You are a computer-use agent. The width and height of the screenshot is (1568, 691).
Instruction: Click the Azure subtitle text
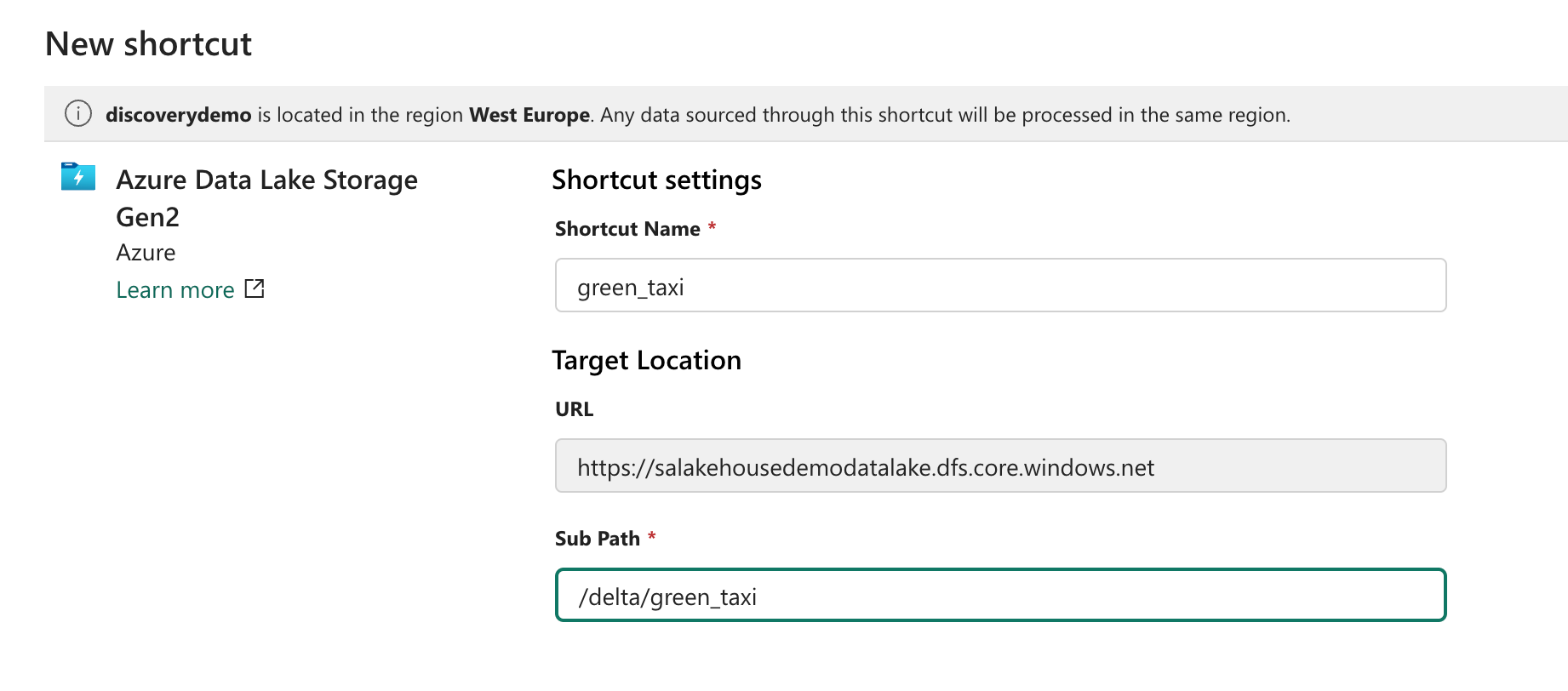pyautogui.click(x=146, y=252)
